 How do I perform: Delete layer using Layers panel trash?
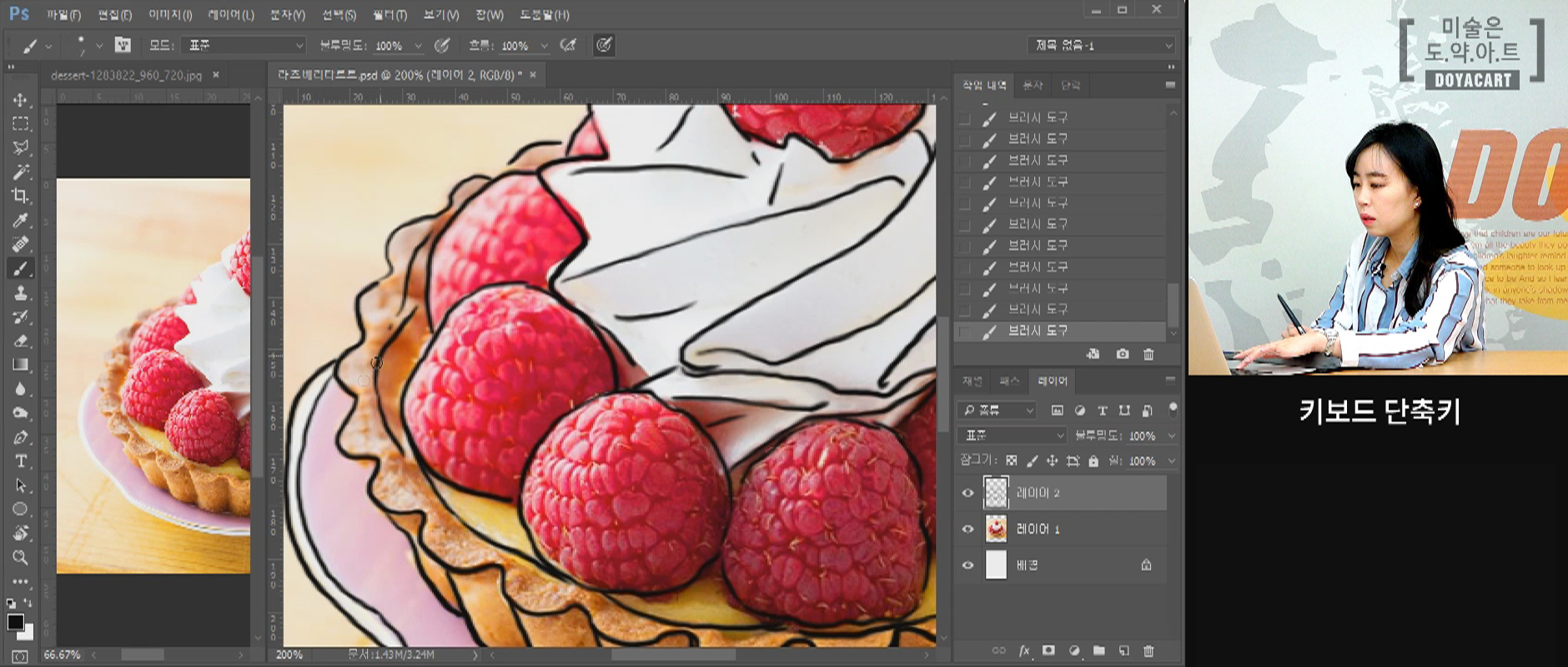1148,651
